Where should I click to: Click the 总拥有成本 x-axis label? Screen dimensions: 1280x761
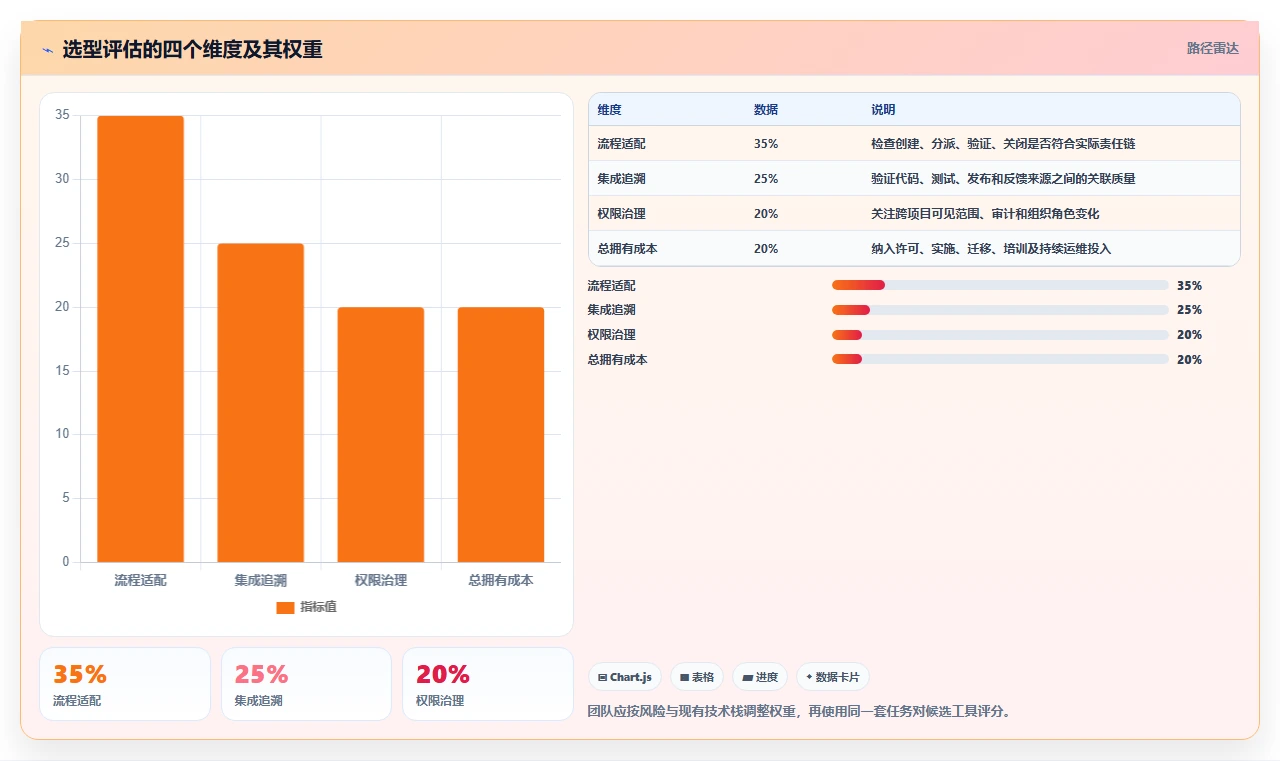coord(500,580)
